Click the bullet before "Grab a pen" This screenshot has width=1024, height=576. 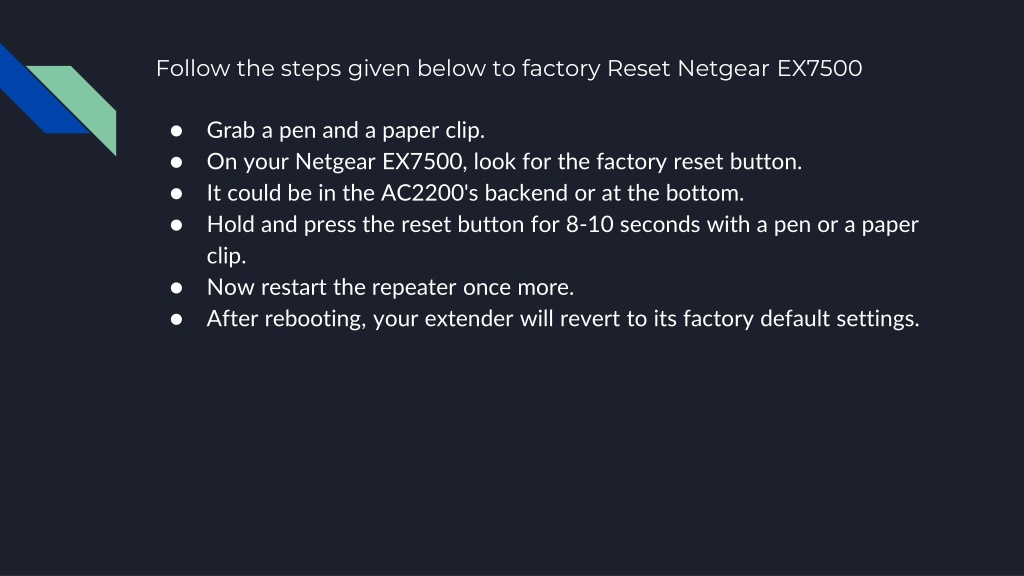[x=176, y=131]
